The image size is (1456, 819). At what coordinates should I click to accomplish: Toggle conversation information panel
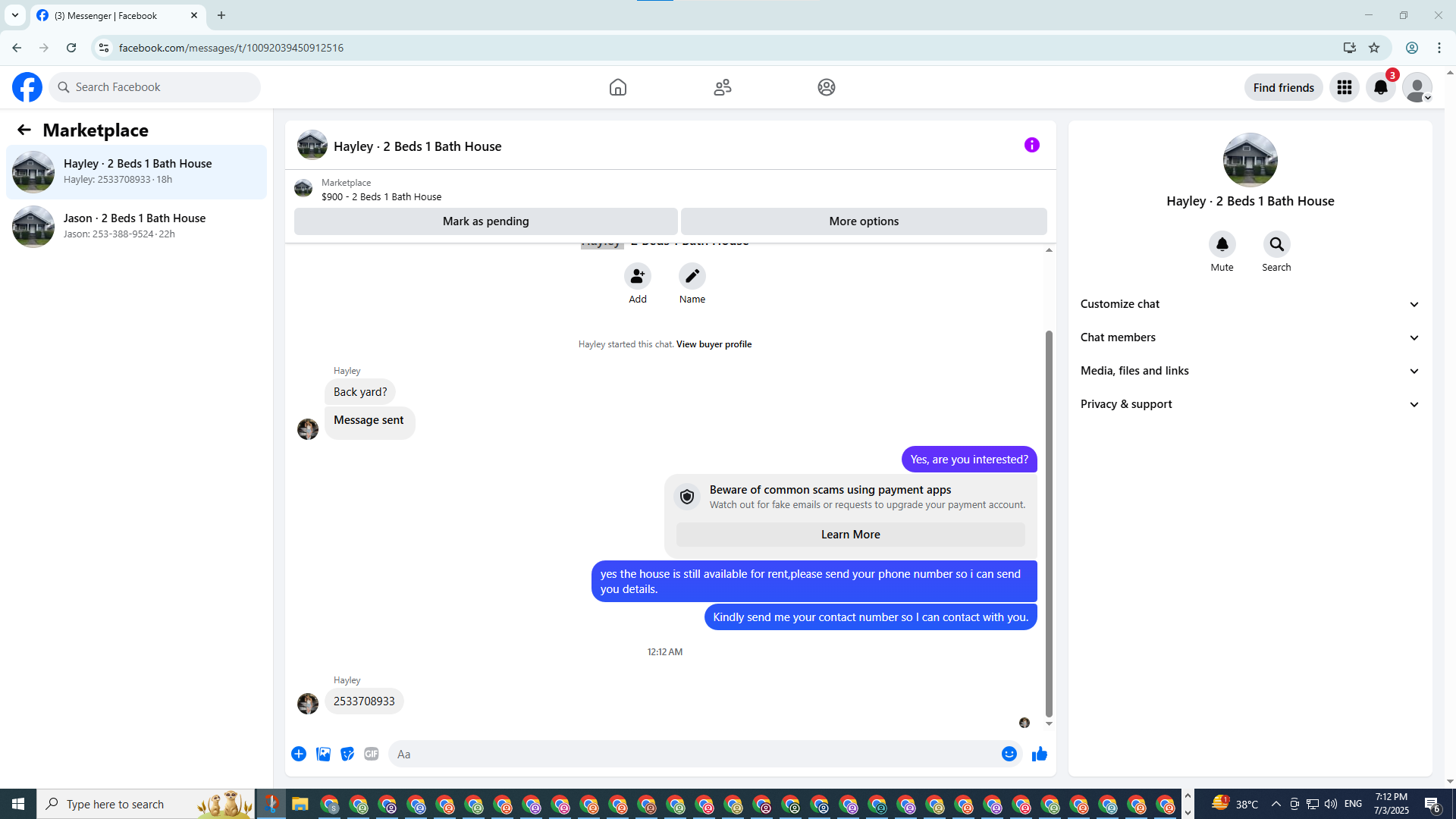click(1031, 145)
